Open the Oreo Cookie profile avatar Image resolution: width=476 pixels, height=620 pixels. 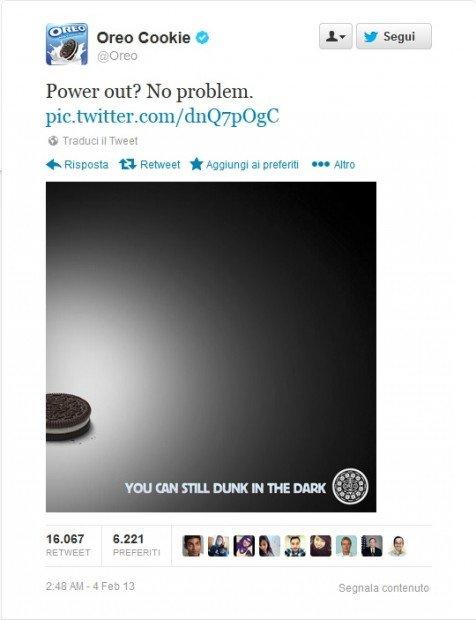coord(67,44)
